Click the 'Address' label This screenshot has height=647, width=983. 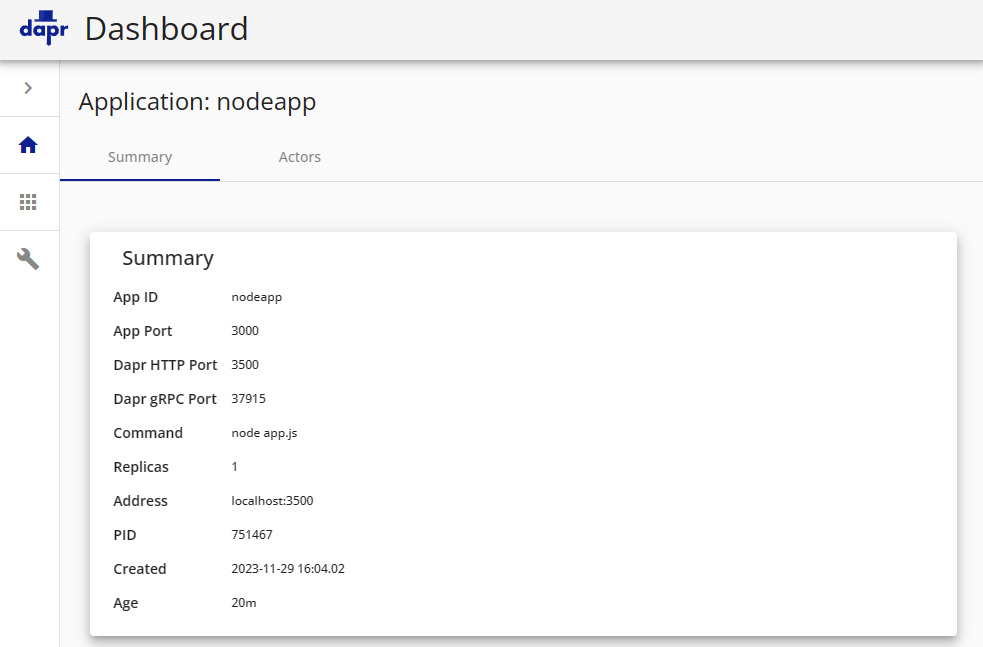(140, 500)
